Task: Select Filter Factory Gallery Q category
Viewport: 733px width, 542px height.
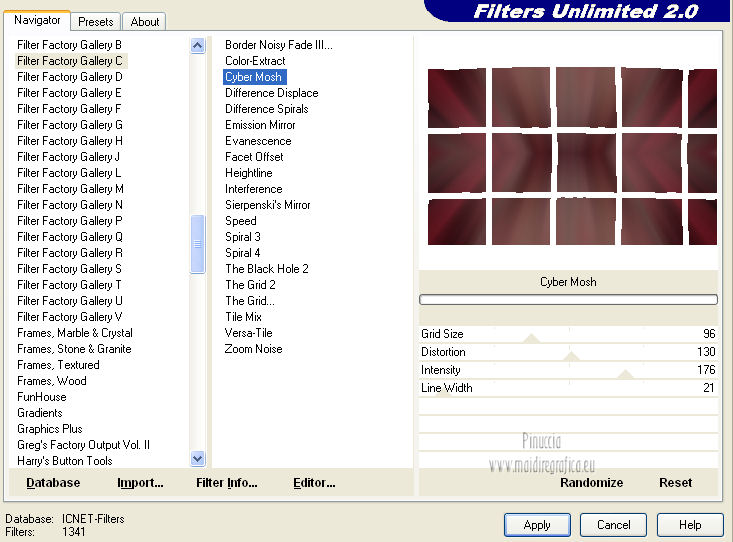Action: 70,237
